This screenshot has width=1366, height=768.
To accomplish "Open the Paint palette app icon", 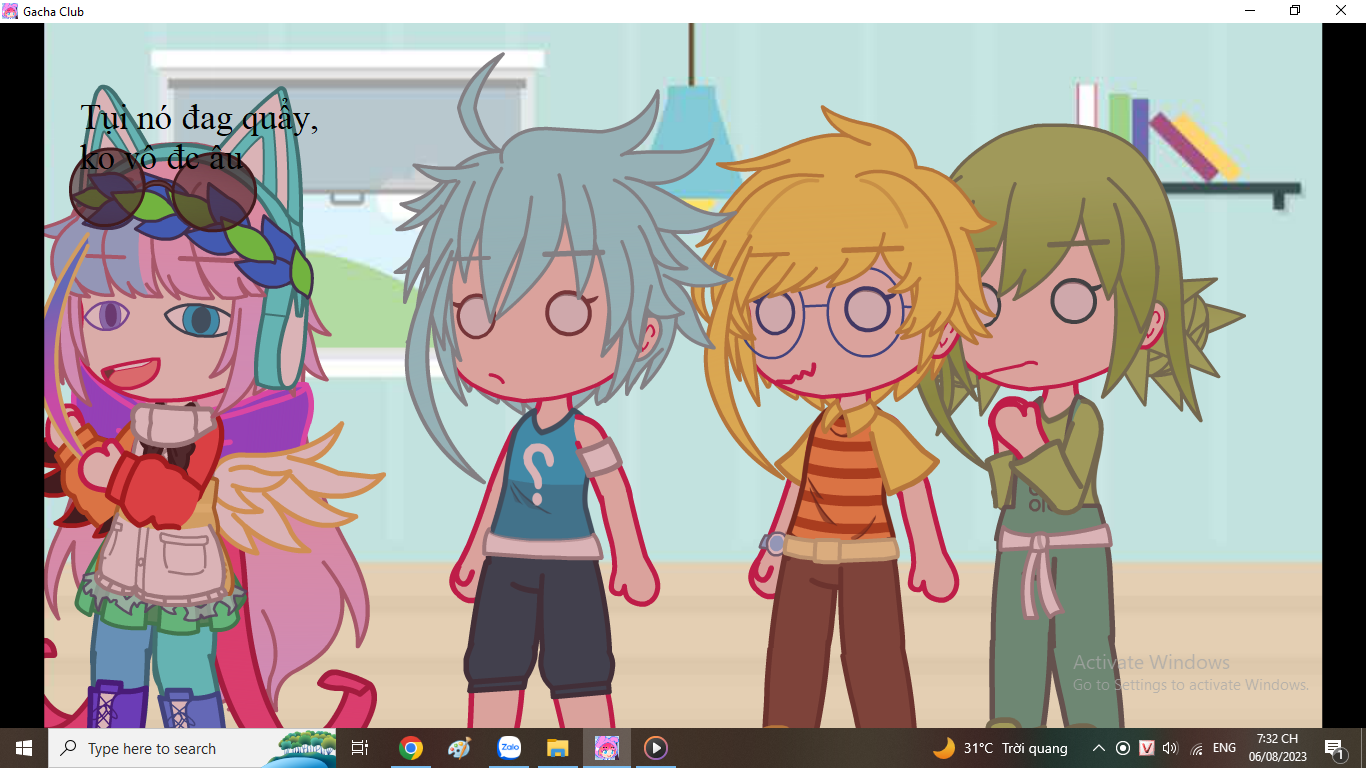I will (459, 748).
